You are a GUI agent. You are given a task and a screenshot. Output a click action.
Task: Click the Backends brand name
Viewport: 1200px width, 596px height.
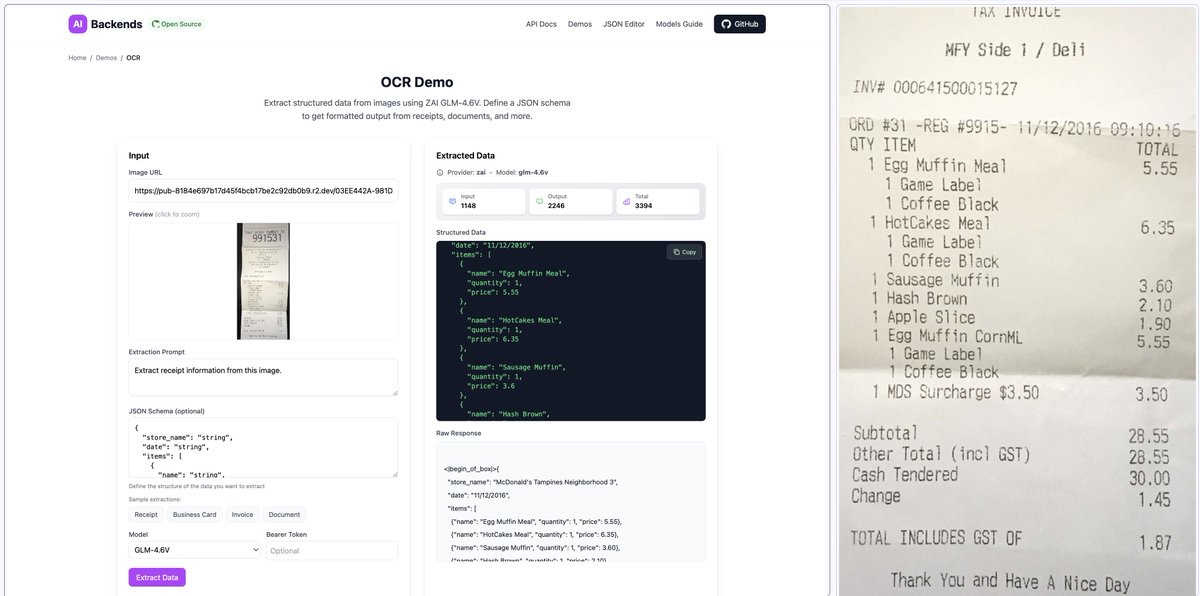(117, 24)
